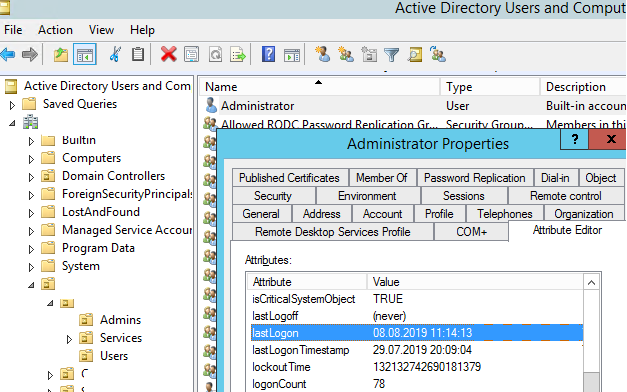Sort by the Name column header
The width and height of the screenshot is (627, 392).
tap(319, 87)
